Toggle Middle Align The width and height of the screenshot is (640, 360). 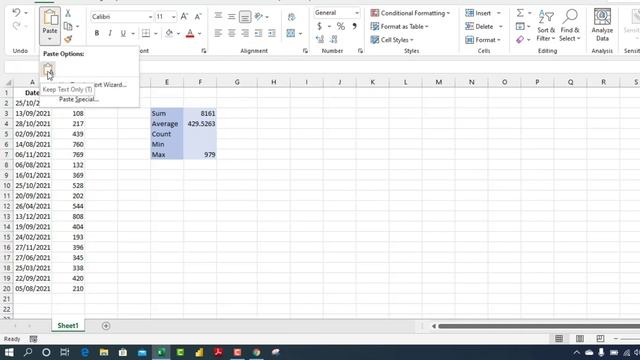point(231,17)
